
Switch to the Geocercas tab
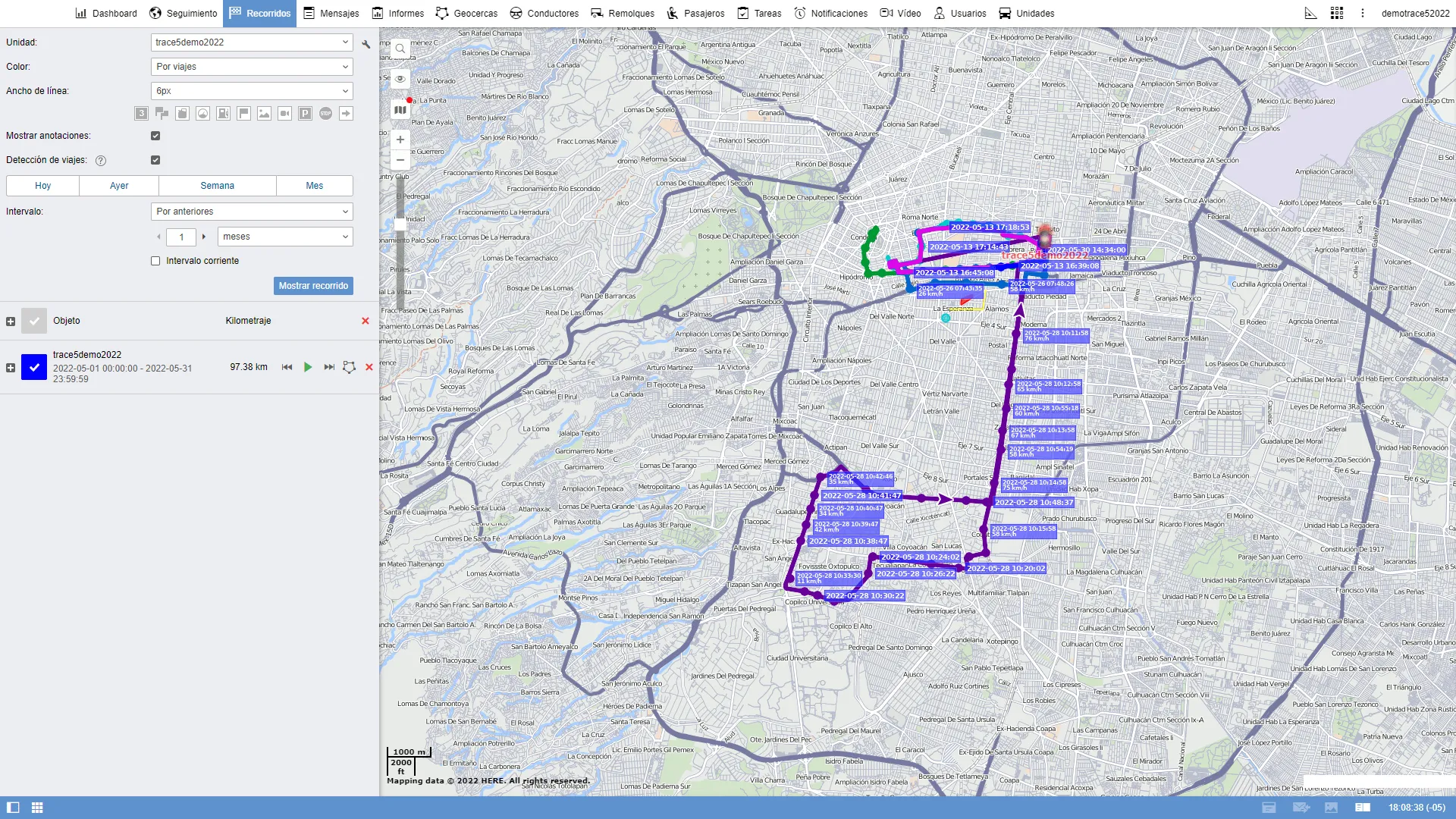click(x=468, y=13)
